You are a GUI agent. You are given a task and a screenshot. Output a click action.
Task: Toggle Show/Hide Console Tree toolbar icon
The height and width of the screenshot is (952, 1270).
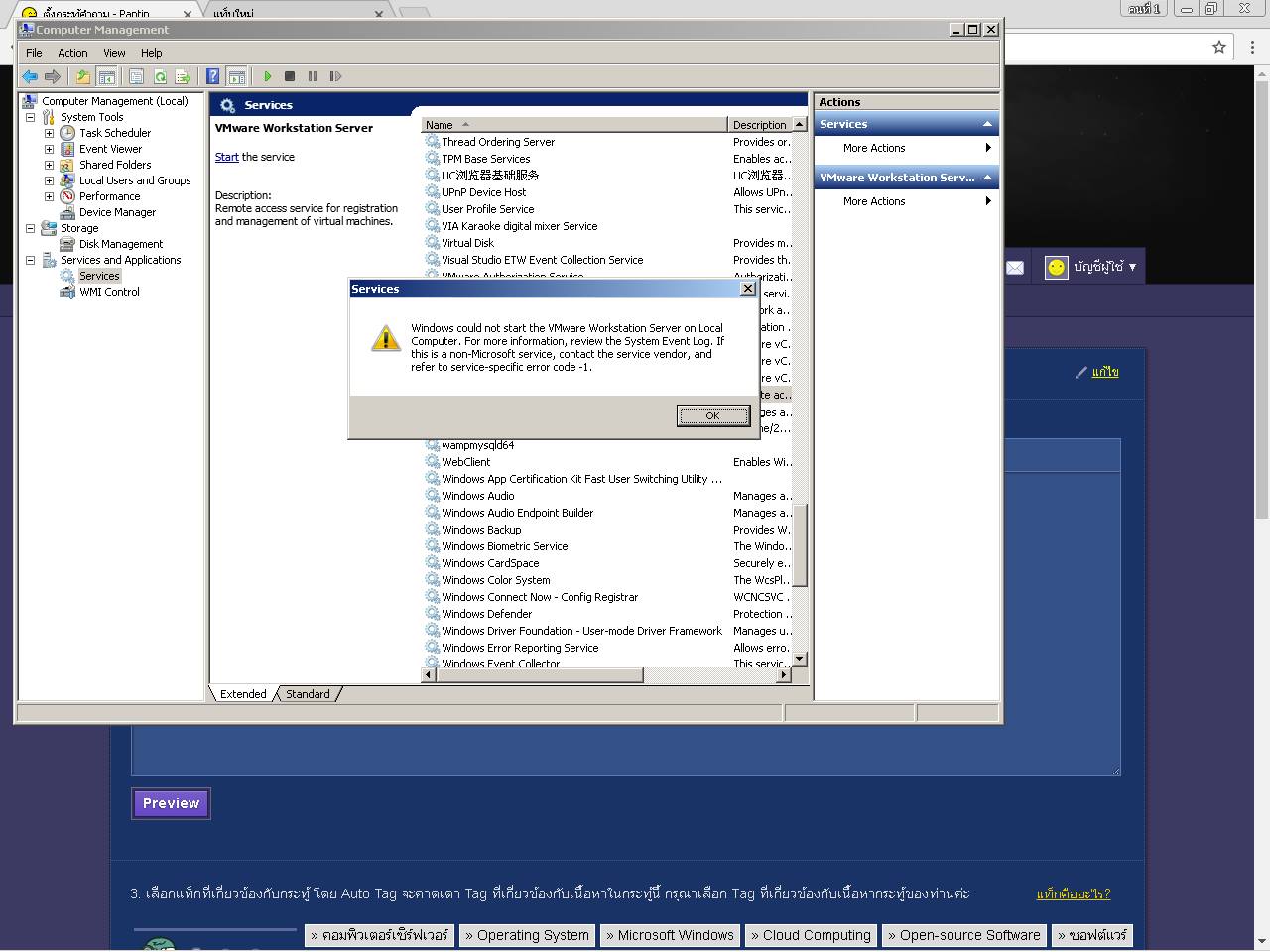pyautogui.click(x=106, y=76)
